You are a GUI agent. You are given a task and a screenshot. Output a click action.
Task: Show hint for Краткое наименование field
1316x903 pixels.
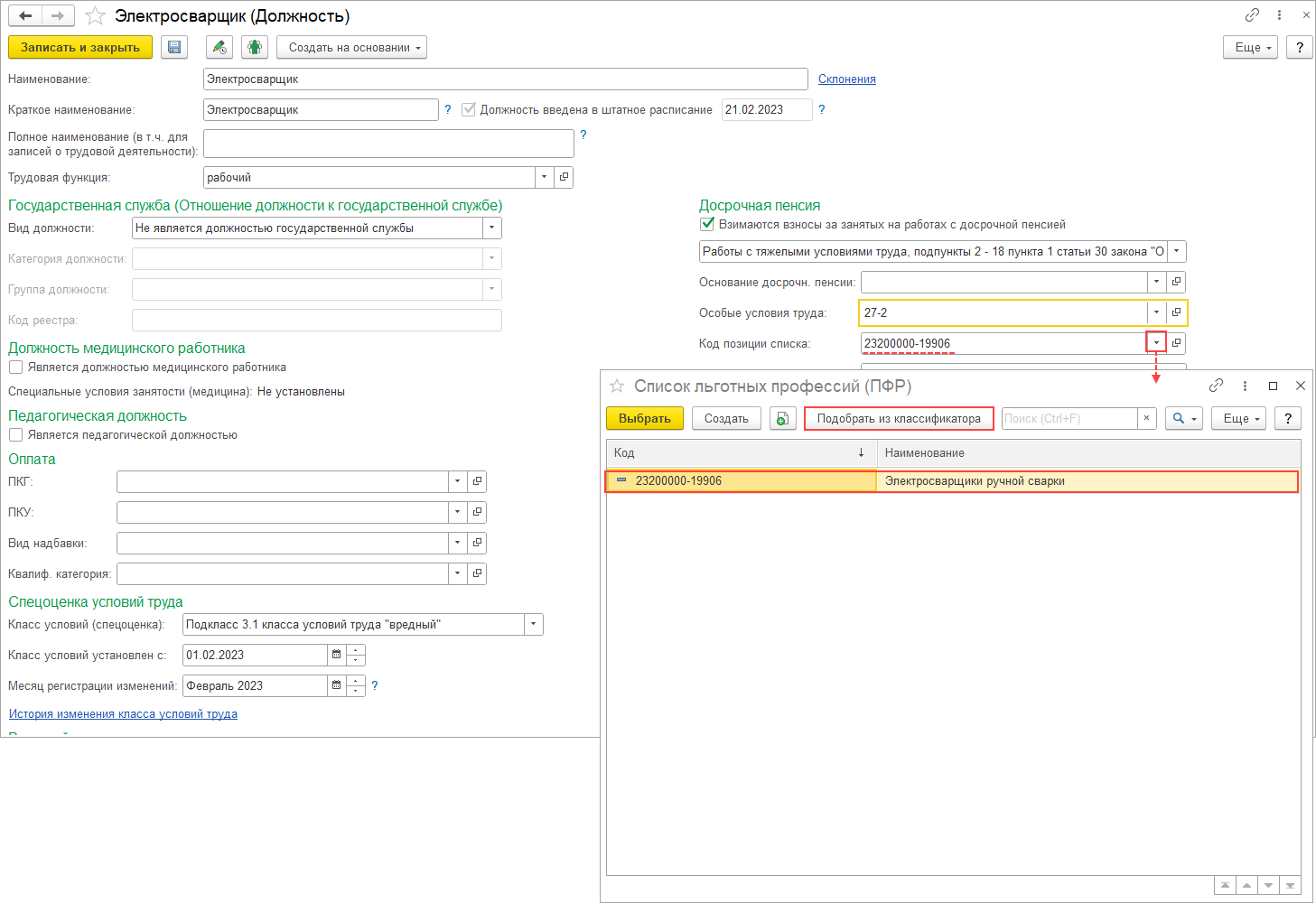click(448, 109)
